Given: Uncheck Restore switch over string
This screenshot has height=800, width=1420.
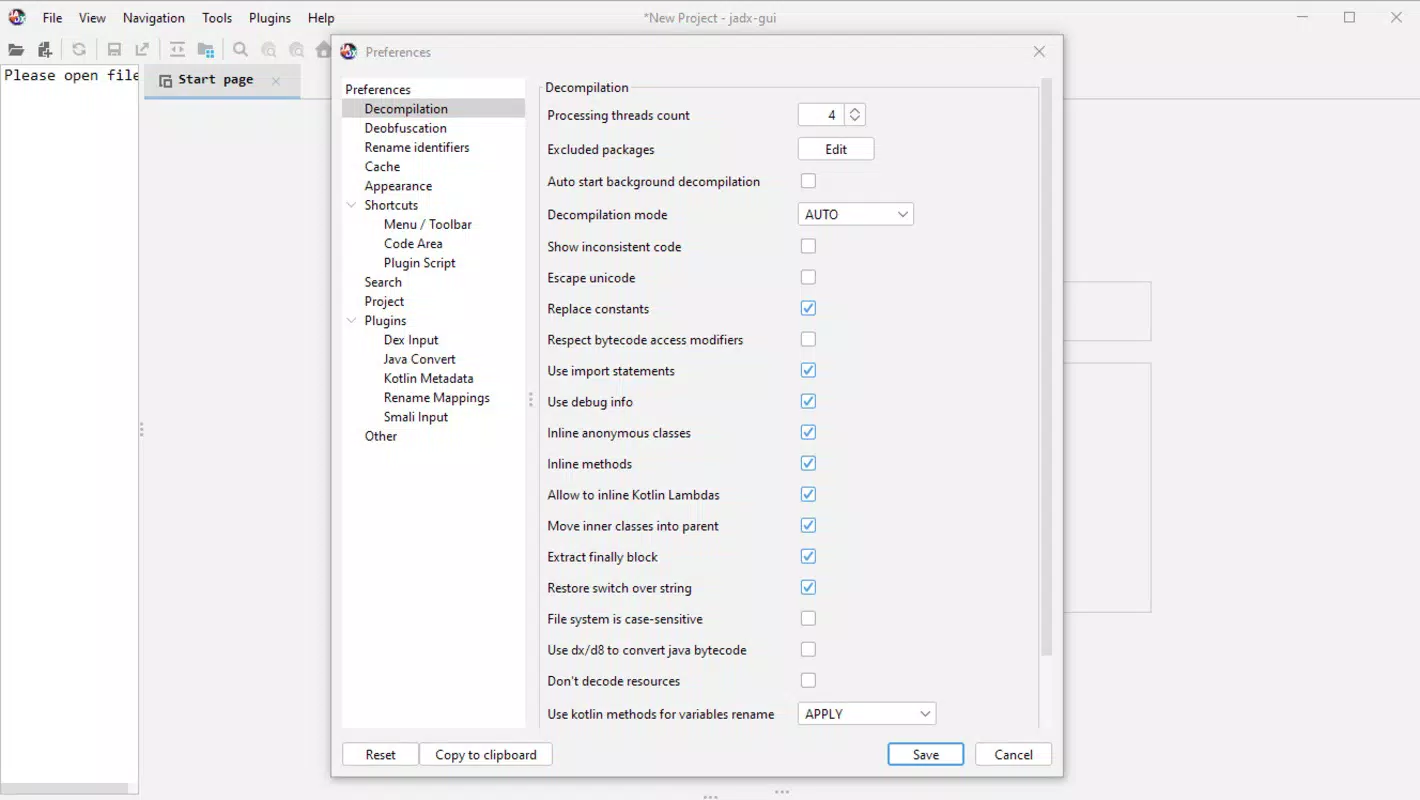Looking at the screenshot, I should 808,587.
